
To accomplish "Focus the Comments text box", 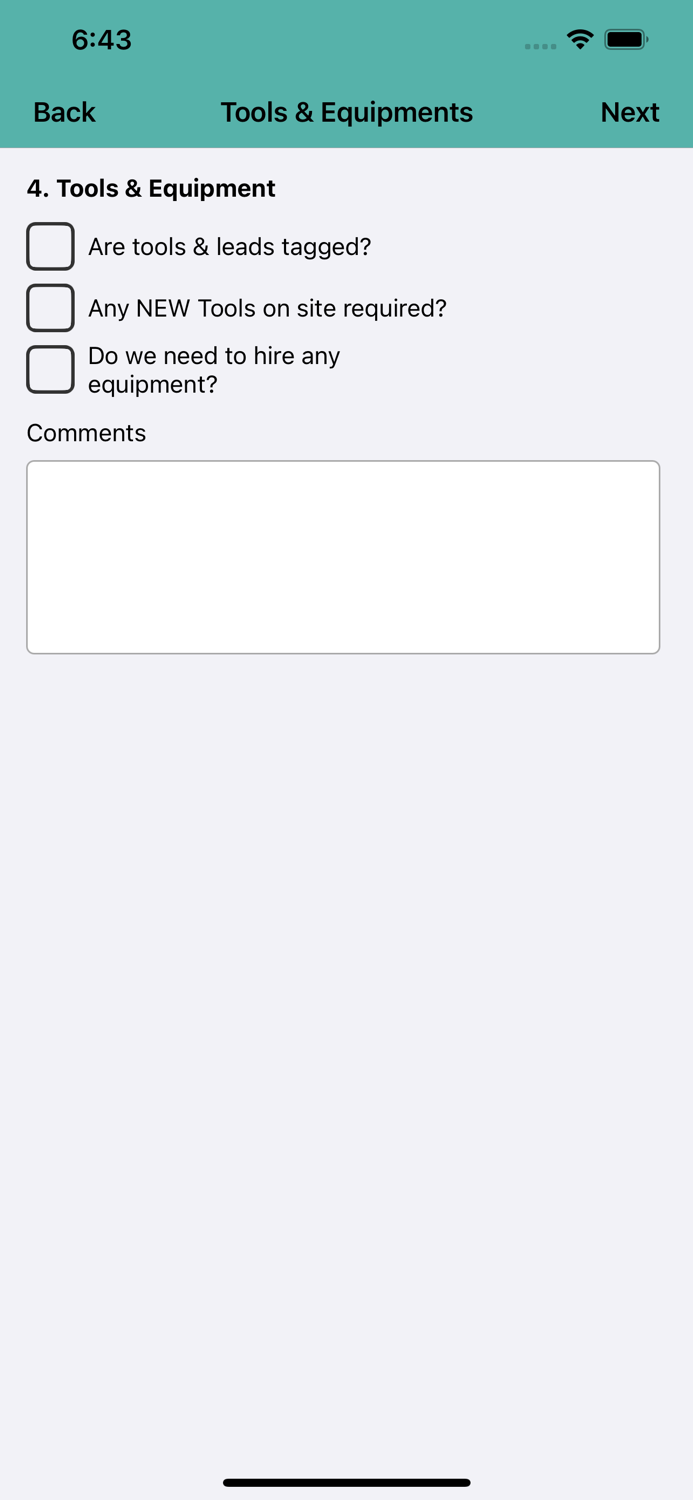I will click(343, 557).
